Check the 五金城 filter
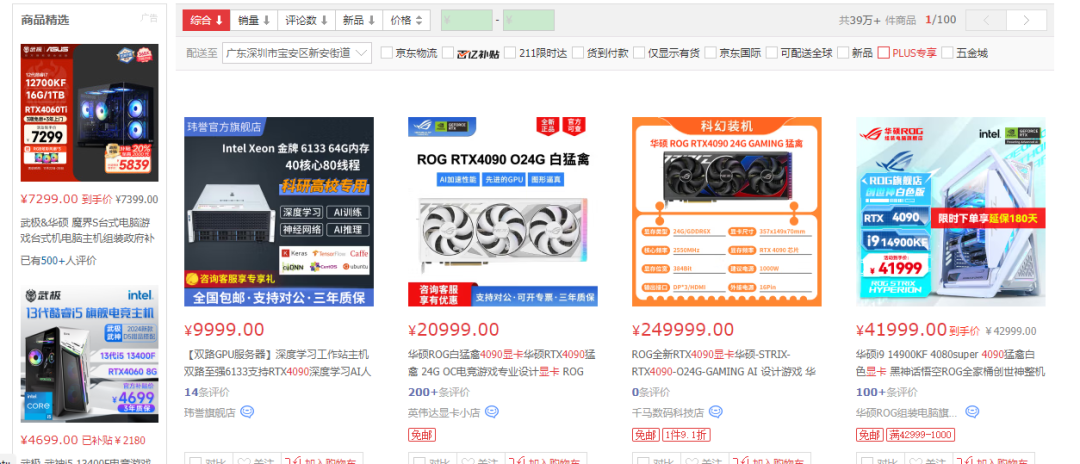The image size is (1080, 464). (948, 52)
